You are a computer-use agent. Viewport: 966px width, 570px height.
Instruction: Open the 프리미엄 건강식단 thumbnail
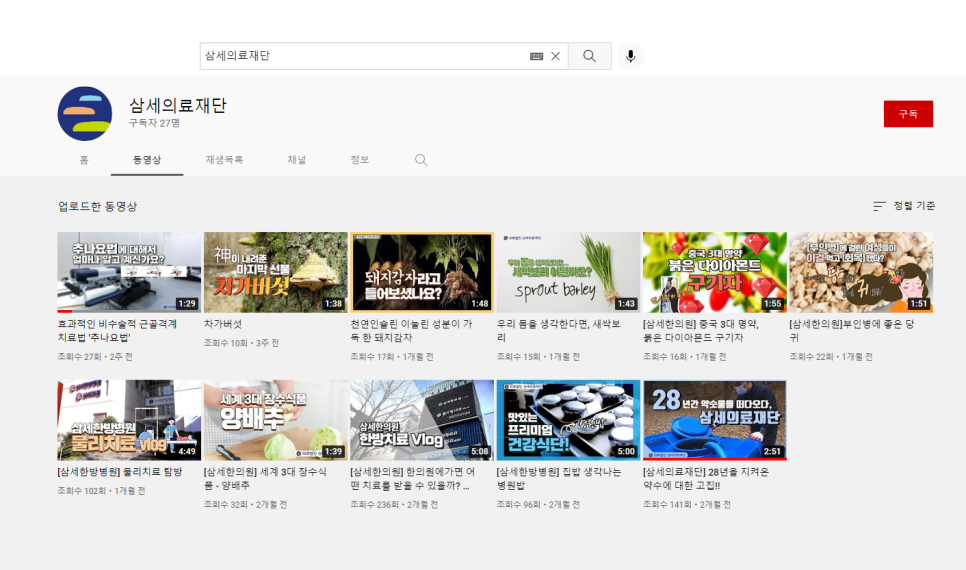(x=568, y=420)
